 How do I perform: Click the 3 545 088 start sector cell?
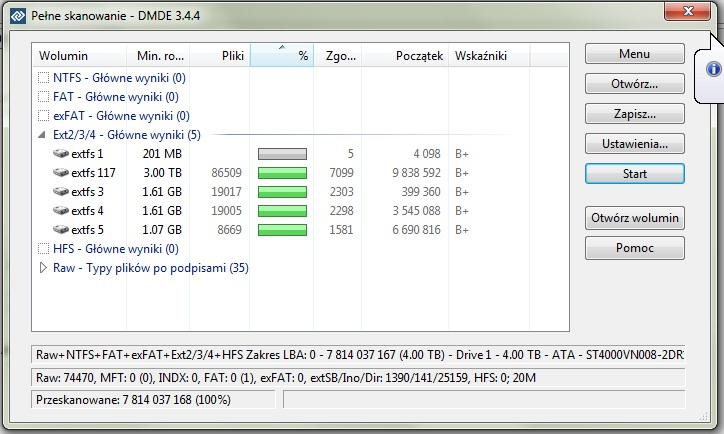pos(416,211)
